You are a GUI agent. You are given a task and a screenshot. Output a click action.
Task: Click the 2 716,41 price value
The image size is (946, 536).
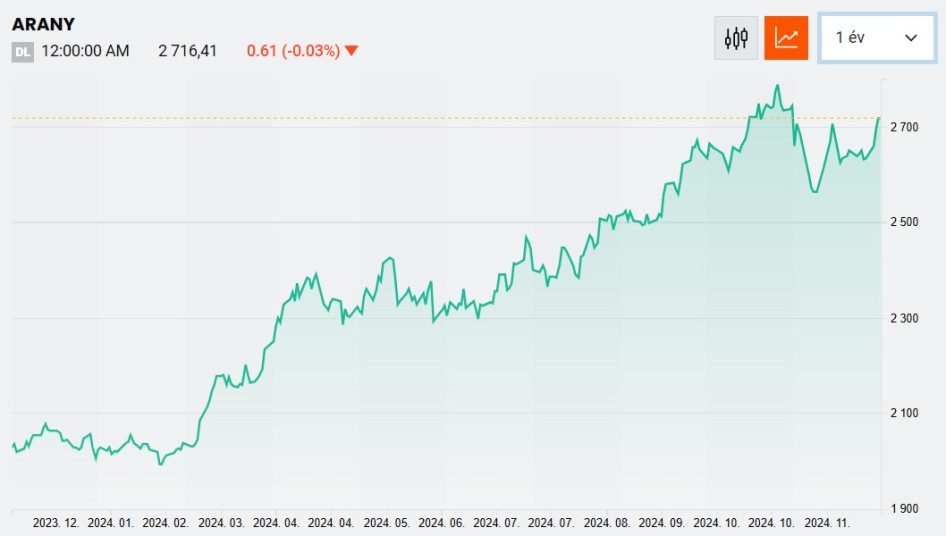(x=188, y=51)
